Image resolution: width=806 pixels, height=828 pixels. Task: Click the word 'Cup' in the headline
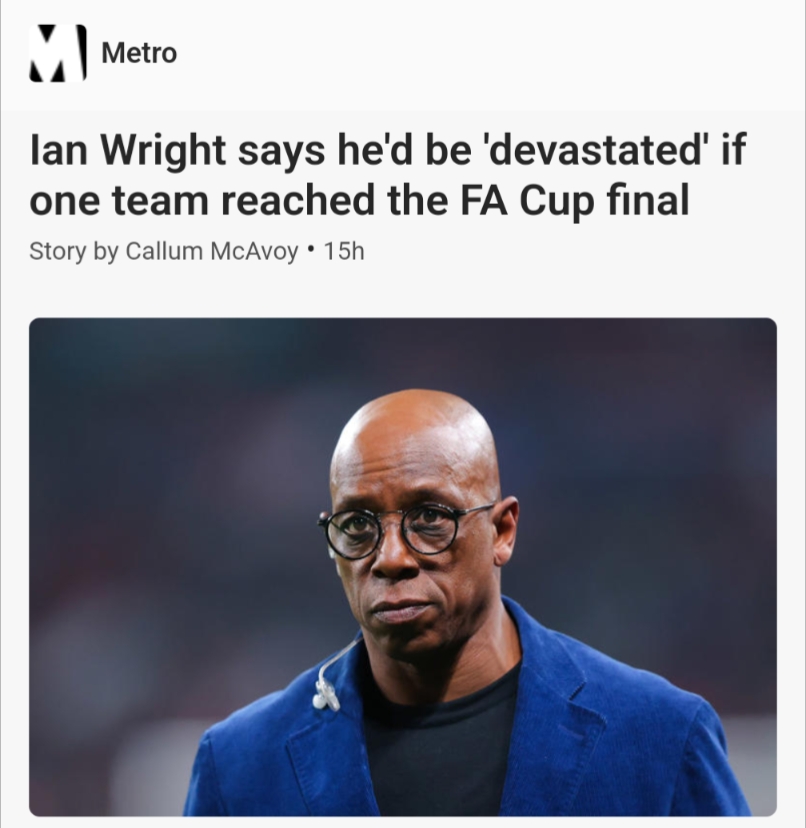[556, 203]
